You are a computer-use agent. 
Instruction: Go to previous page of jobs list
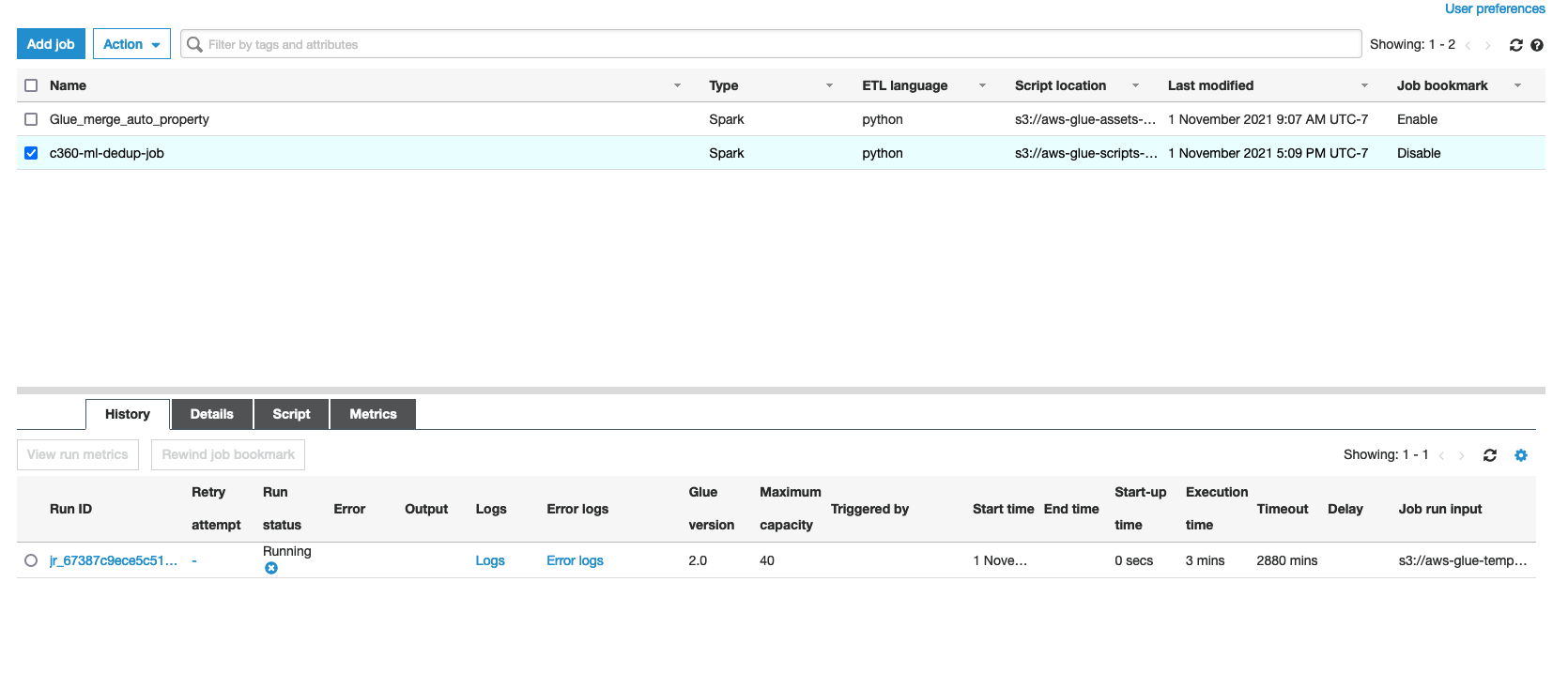tap(1468, 45)
